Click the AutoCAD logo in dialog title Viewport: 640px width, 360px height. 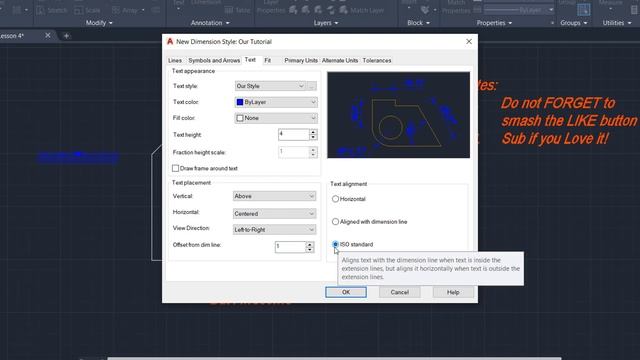170,41
